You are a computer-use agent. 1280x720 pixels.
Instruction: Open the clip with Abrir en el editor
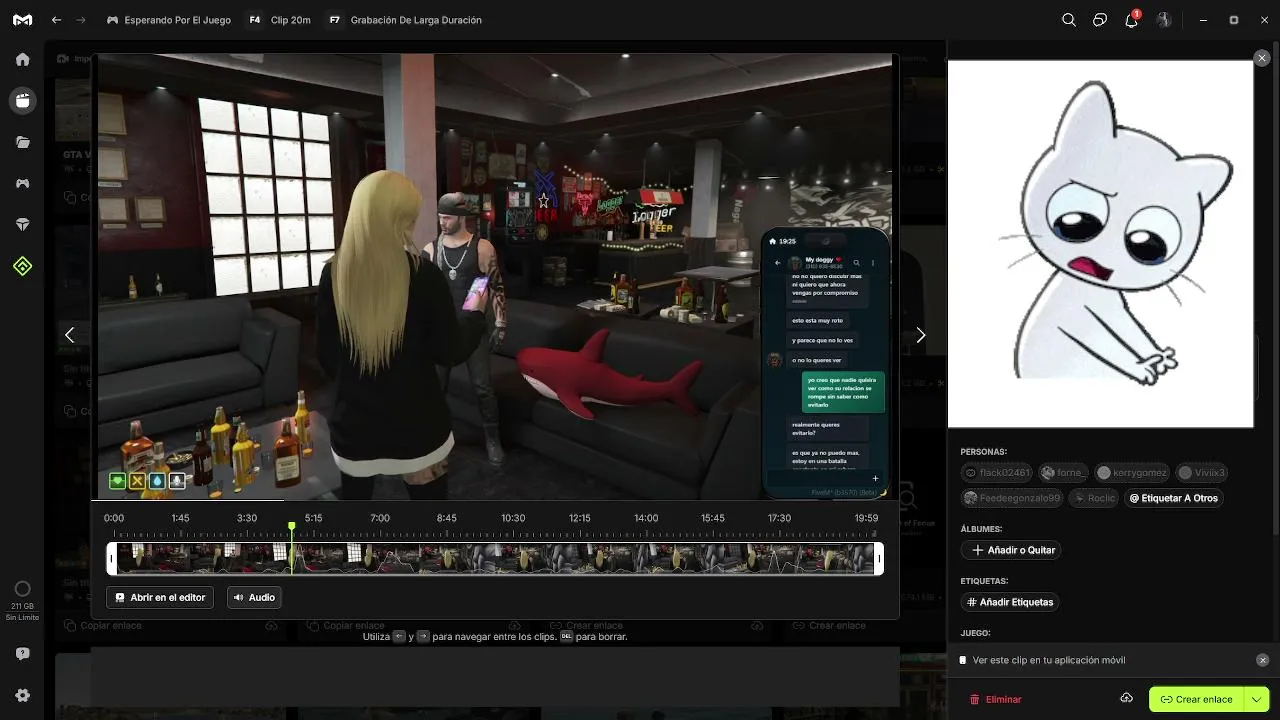(160, 597)
